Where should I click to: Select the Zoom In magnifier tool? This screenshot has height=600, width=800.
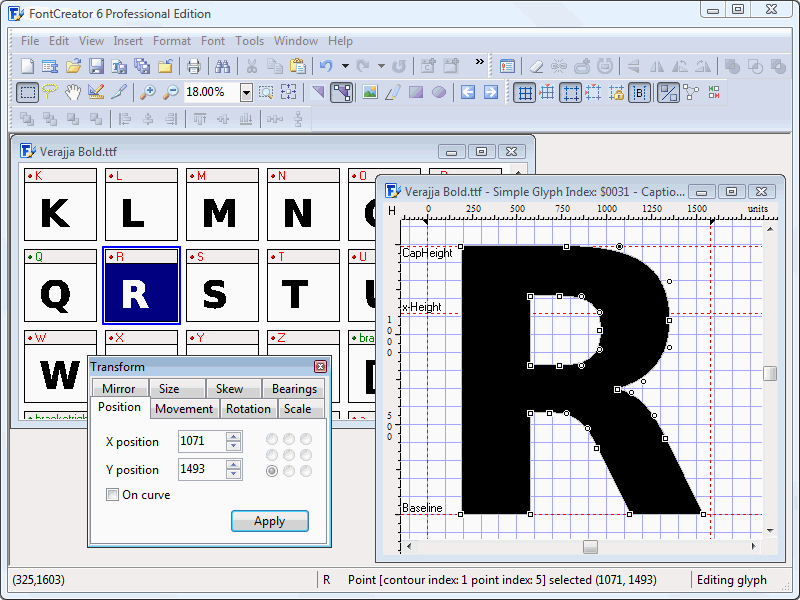(148, 91)
